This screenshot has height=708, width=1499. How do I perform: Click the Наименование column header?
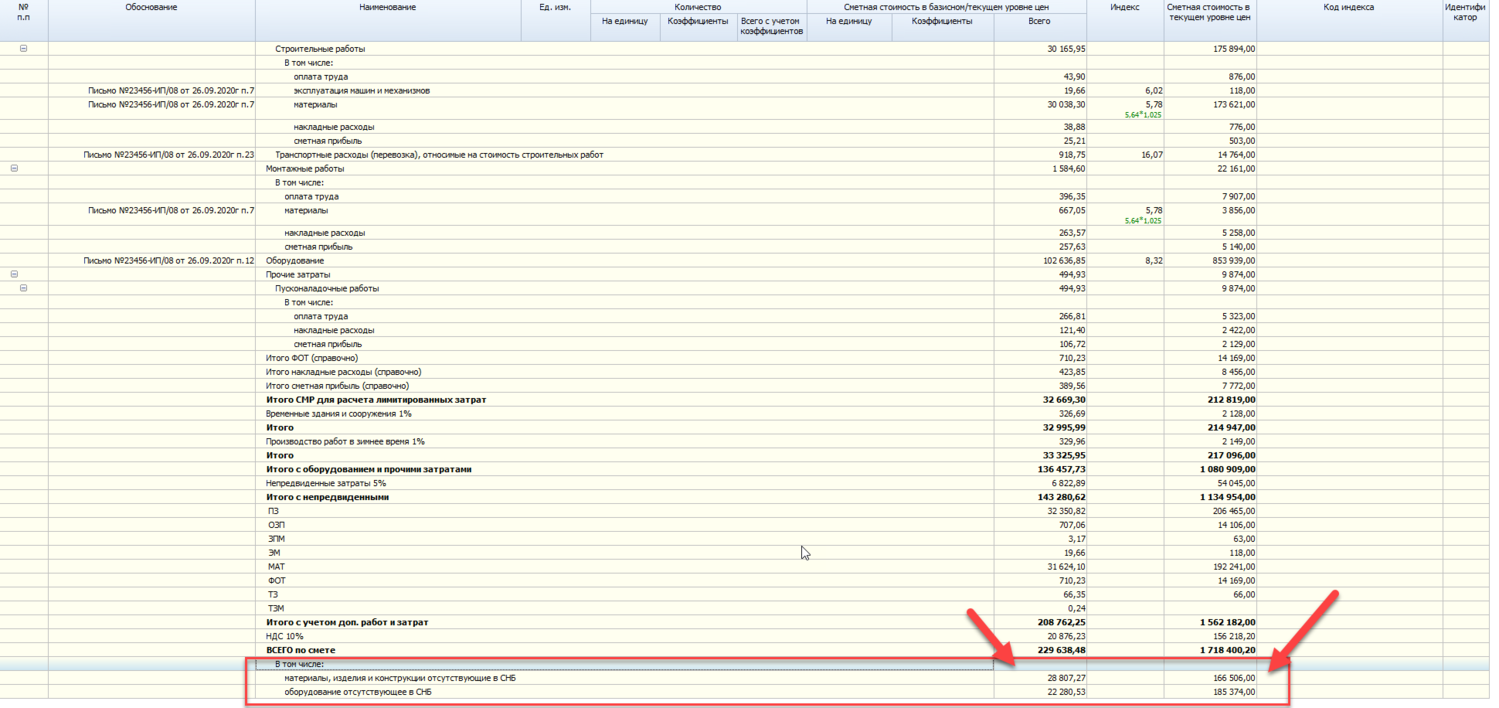[x=387, y=8]
